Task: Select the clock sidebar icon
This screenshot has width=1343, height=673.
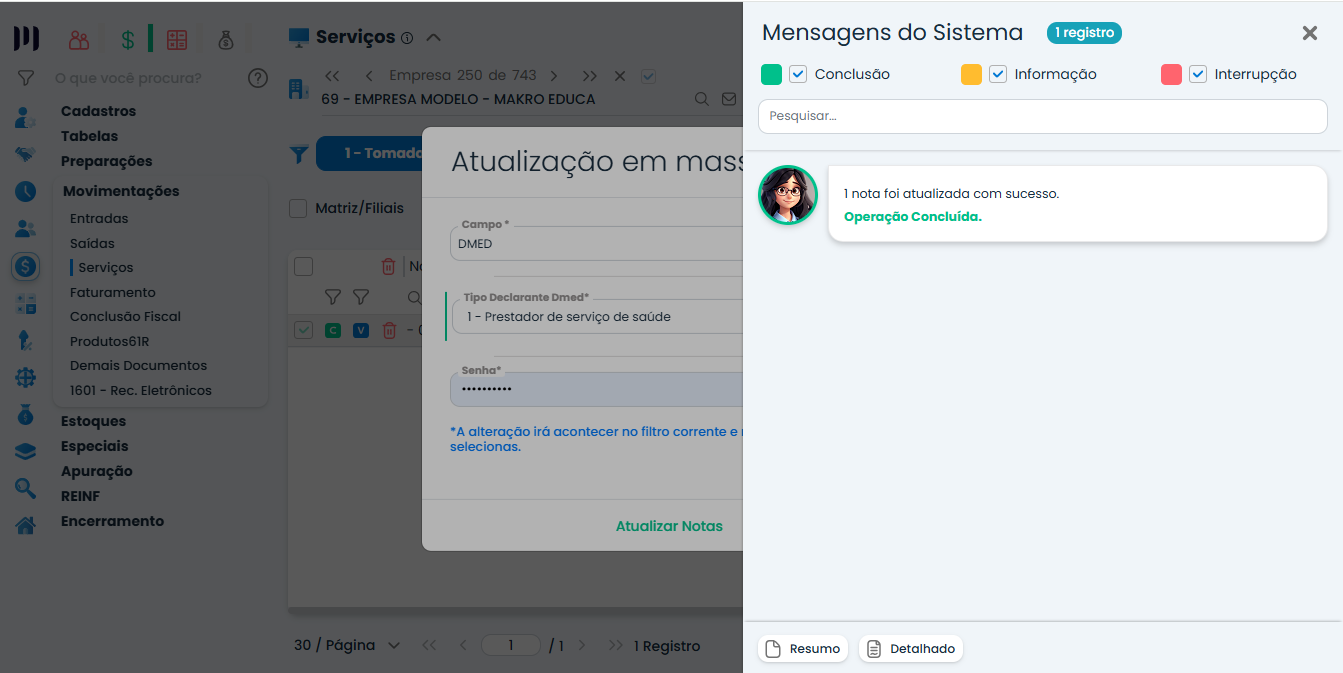Action: tap(26, 191)
